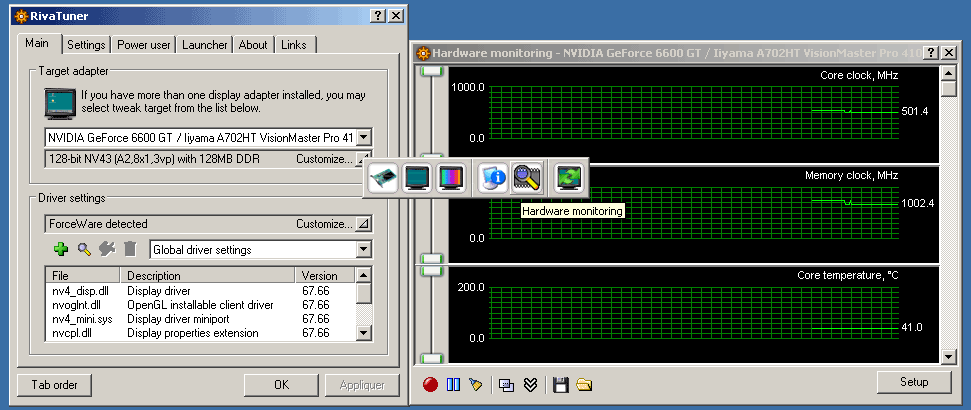Open the Power user tab
This screenshot has width=971, height=410.
(x=144, y=45)
